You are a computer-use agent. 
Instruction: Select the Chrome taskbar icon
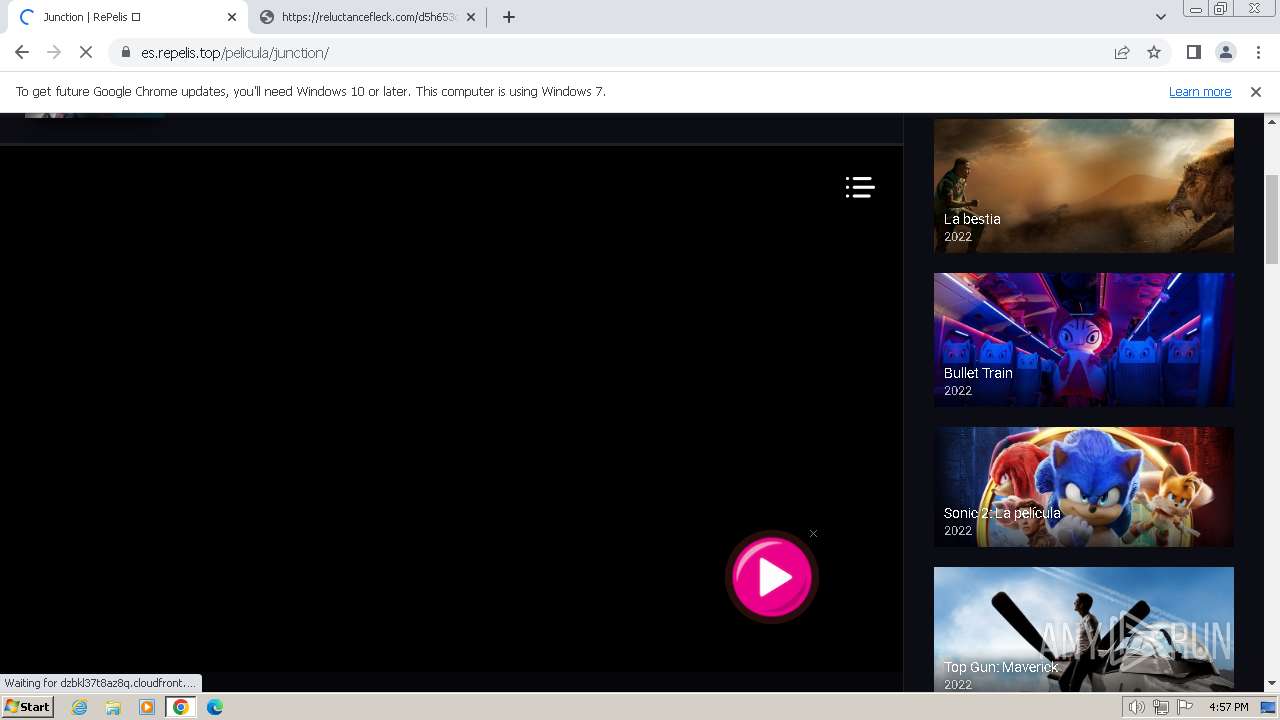click(x=181, y=707)
